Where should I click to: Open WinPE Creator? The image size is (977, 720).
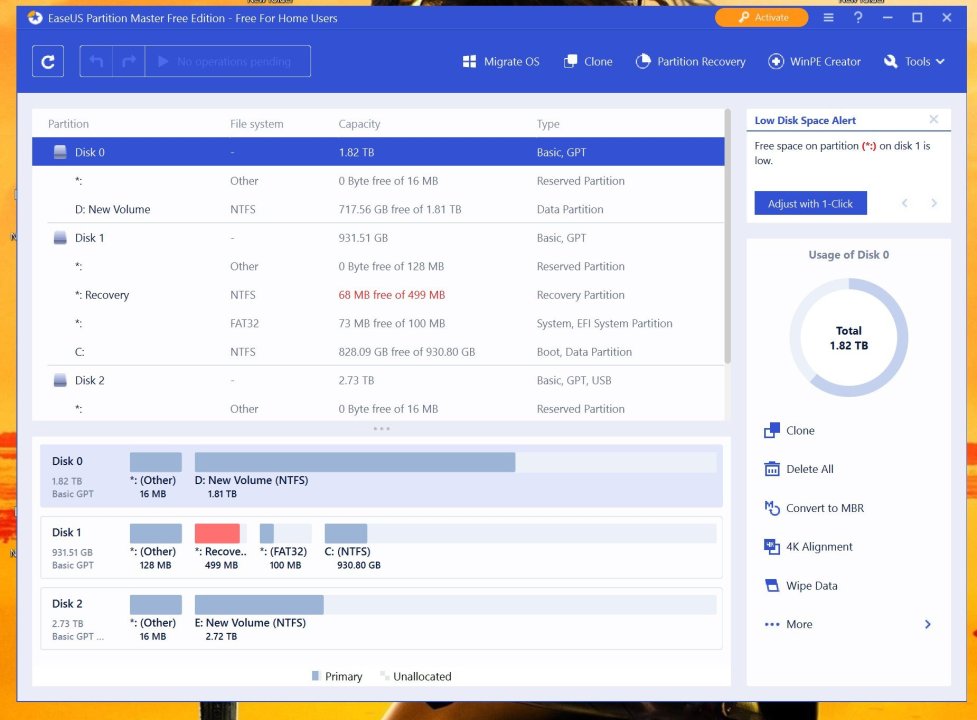click(814, 62)
